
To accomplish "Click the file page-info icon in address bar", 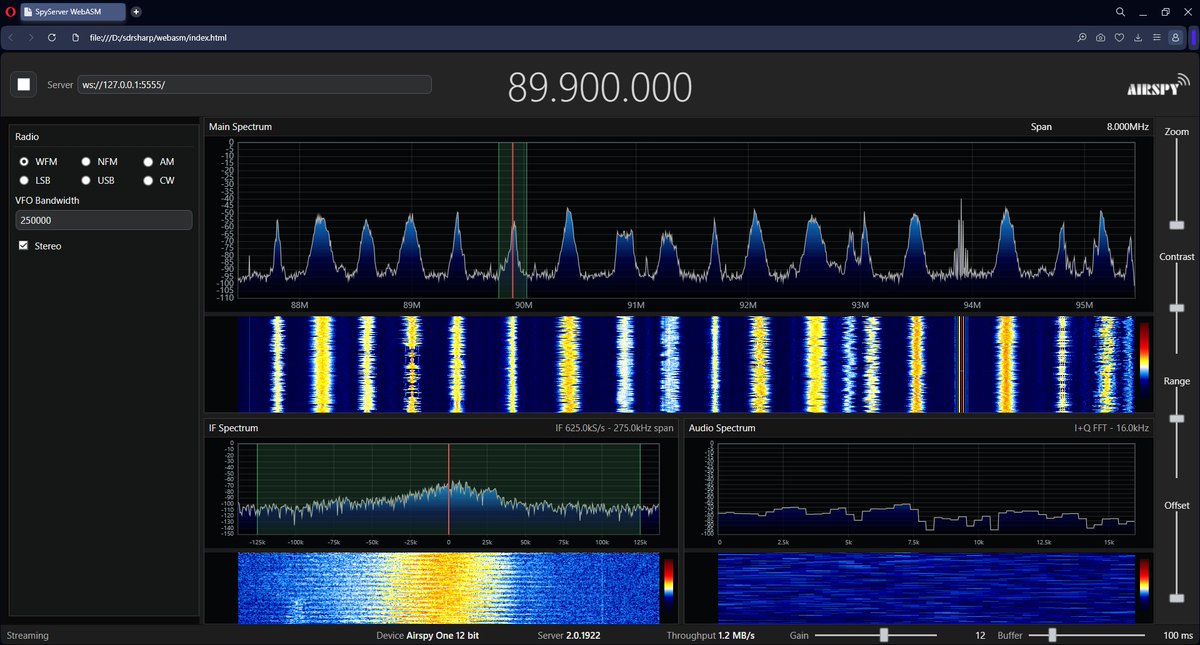I will [x=75, y=37].
